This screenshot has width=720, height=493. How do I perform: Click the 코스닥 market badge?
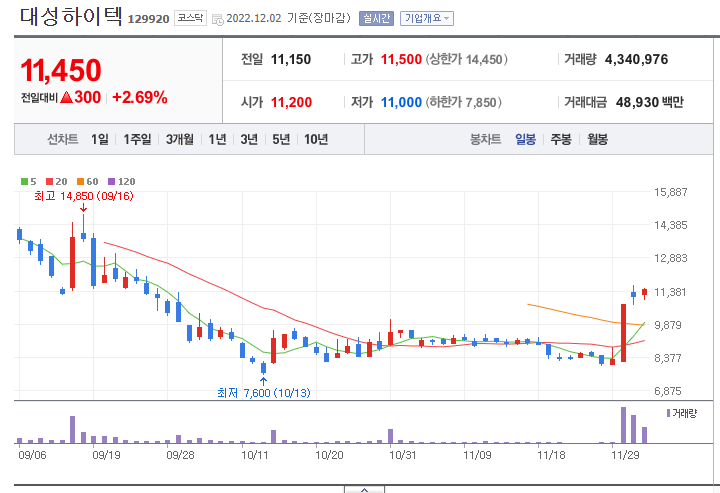click(x=190, y=18)
